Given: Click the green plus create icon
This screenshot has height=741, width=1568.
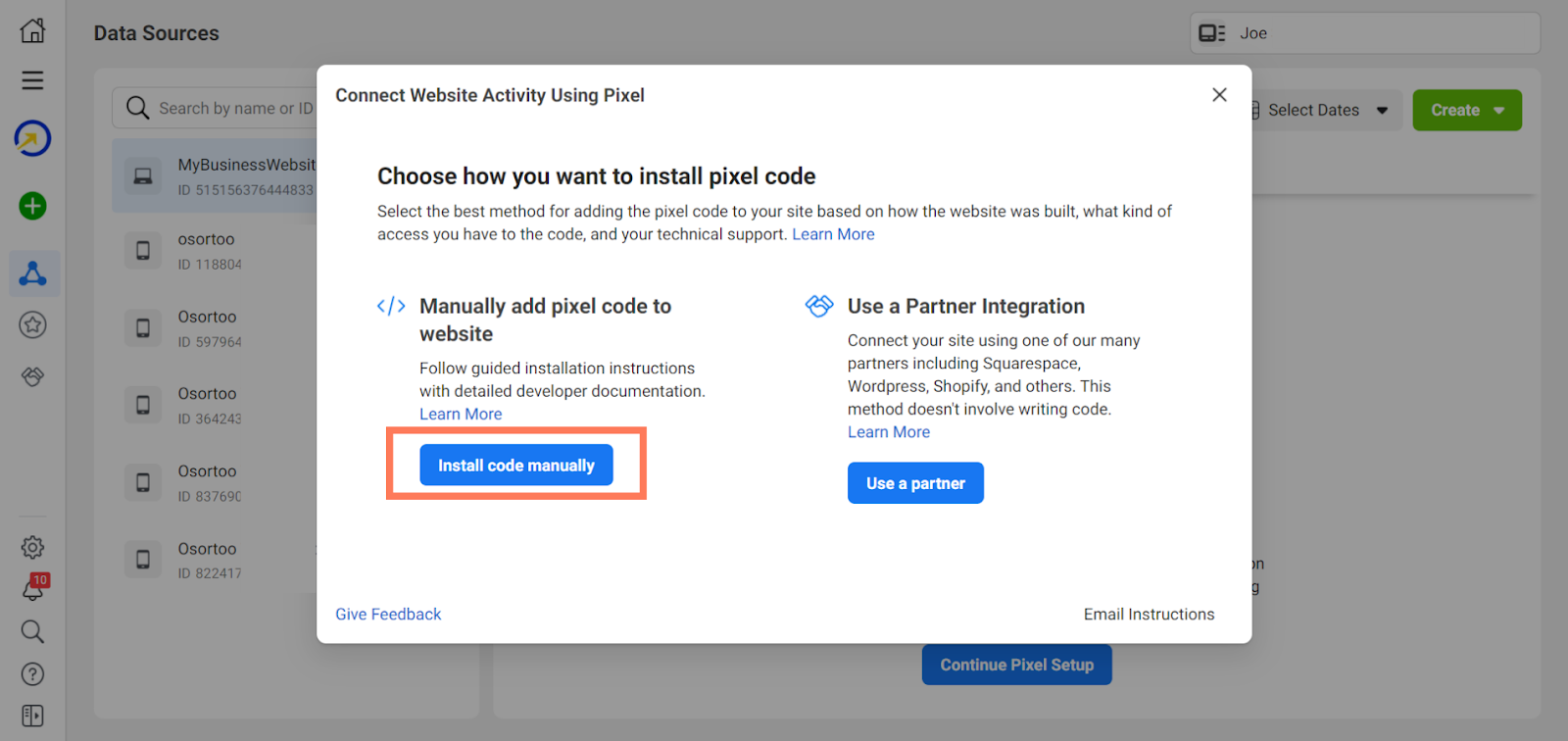Looking at the screenshot, I should point(32,206).
